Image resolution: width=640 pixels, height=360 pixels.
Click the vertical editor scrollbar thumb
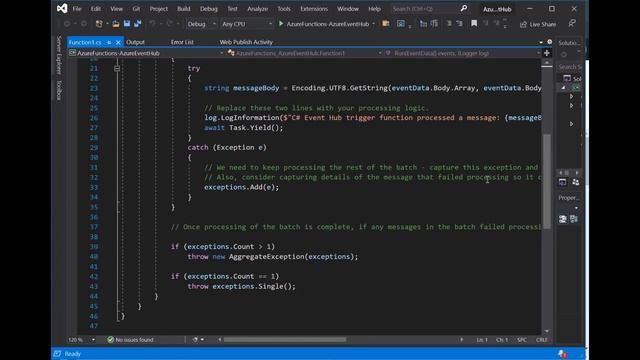[547, 183]
